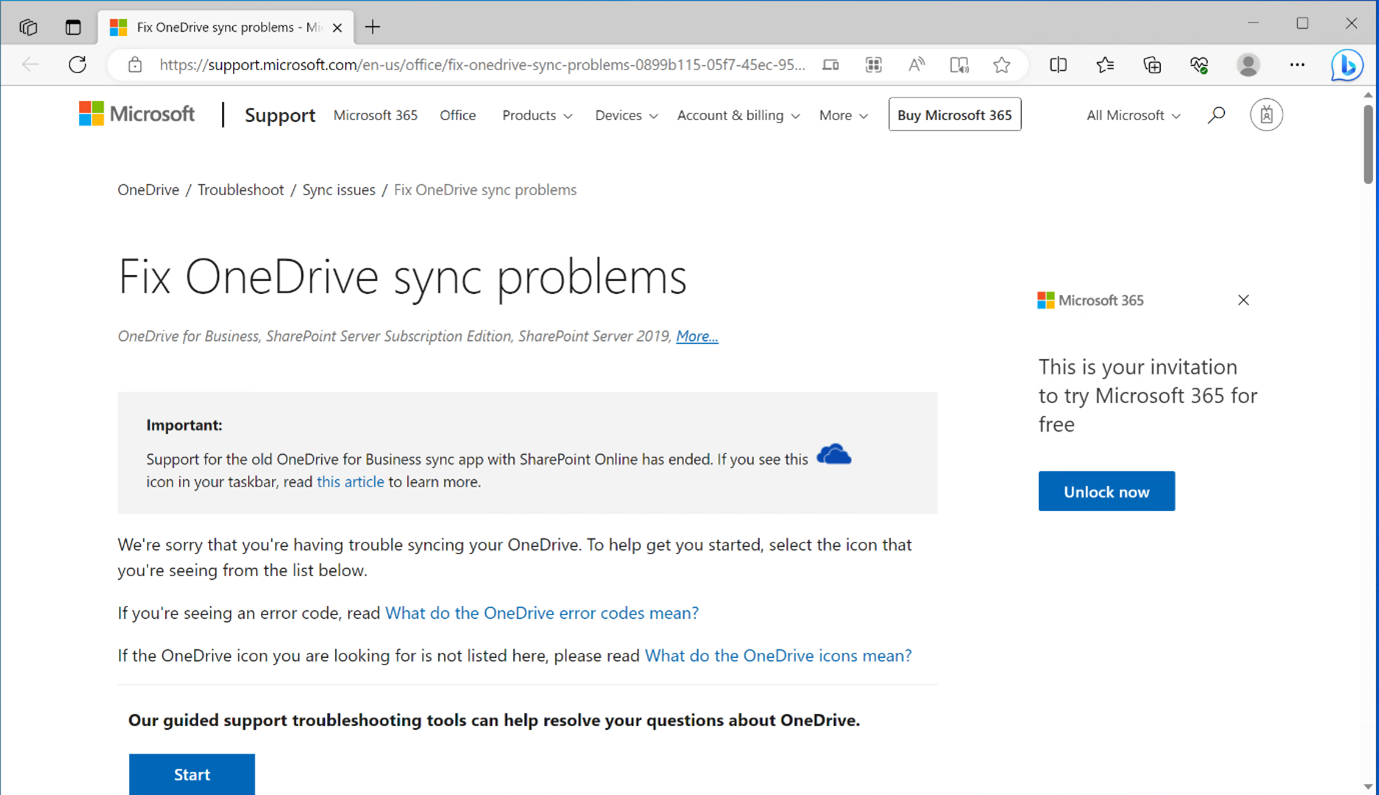The image size is (1379, 795).
Task: Expand the More... applies-to link
Action: pyautogui.click(x=697, y=336)
